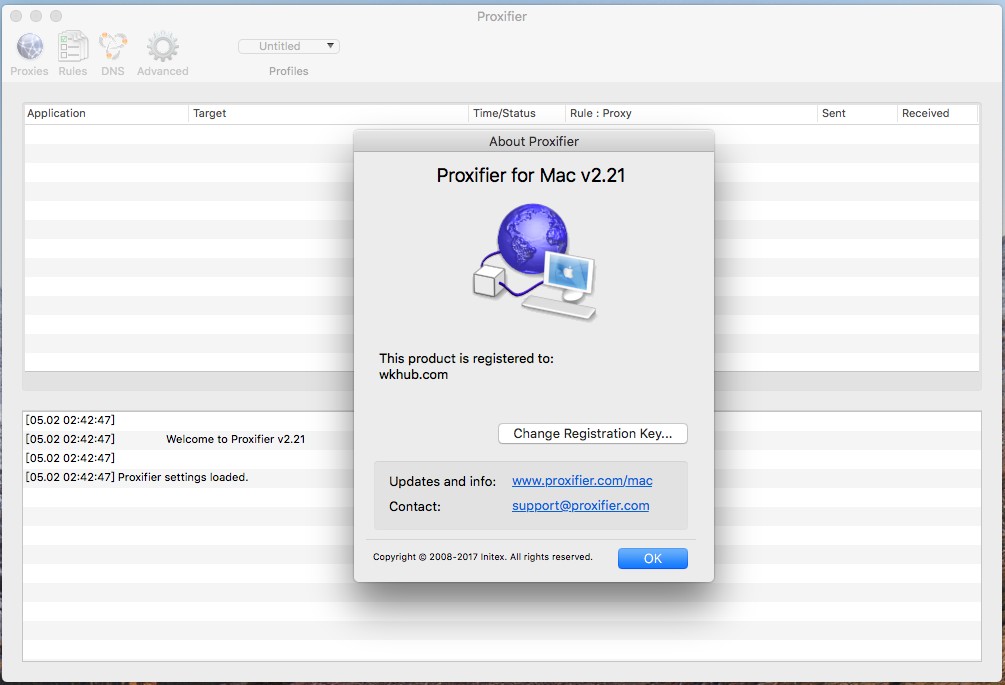Click the copyright Initex notice text
Screen dimensions: 1005x685
[483, 557]
